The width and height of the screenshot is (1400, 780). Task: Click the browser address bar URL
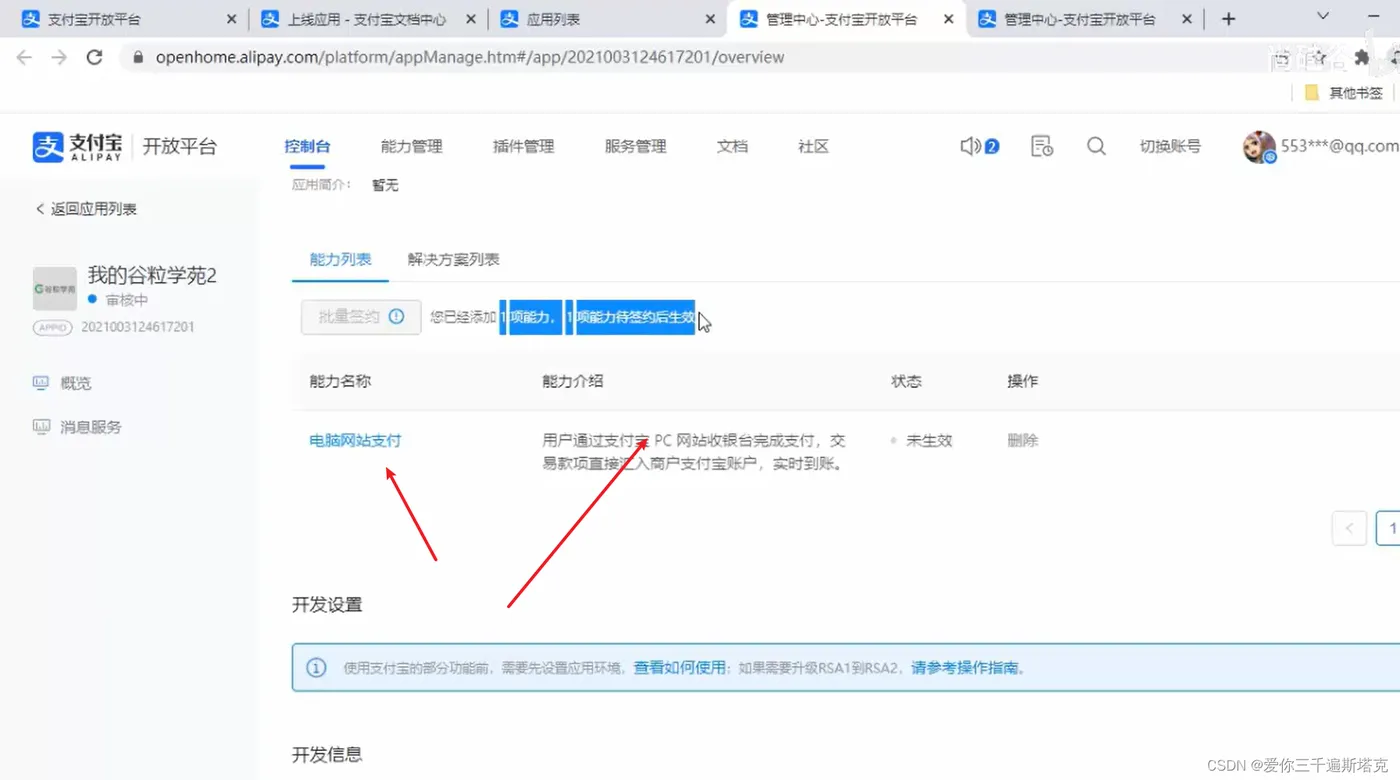tap(469, 57)
